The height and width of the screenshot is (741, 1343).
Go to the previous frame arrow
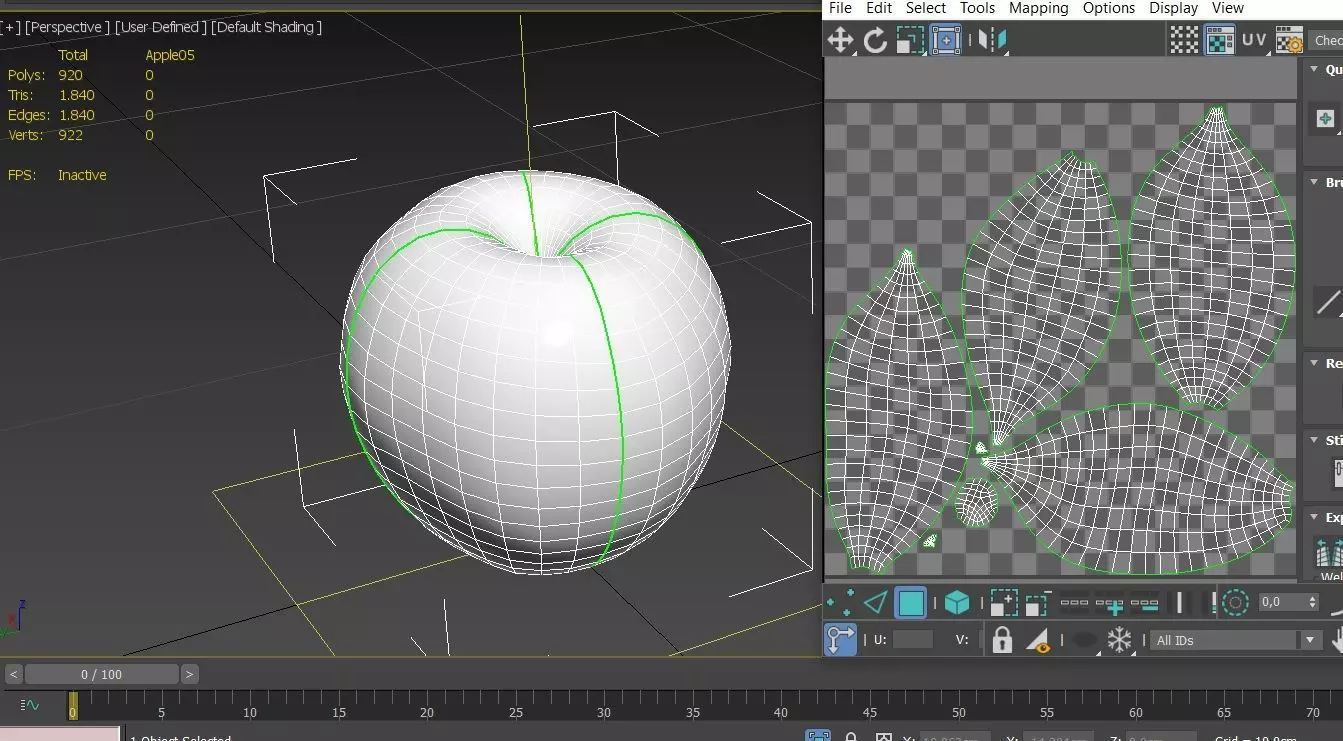click(x=13, y=674)
